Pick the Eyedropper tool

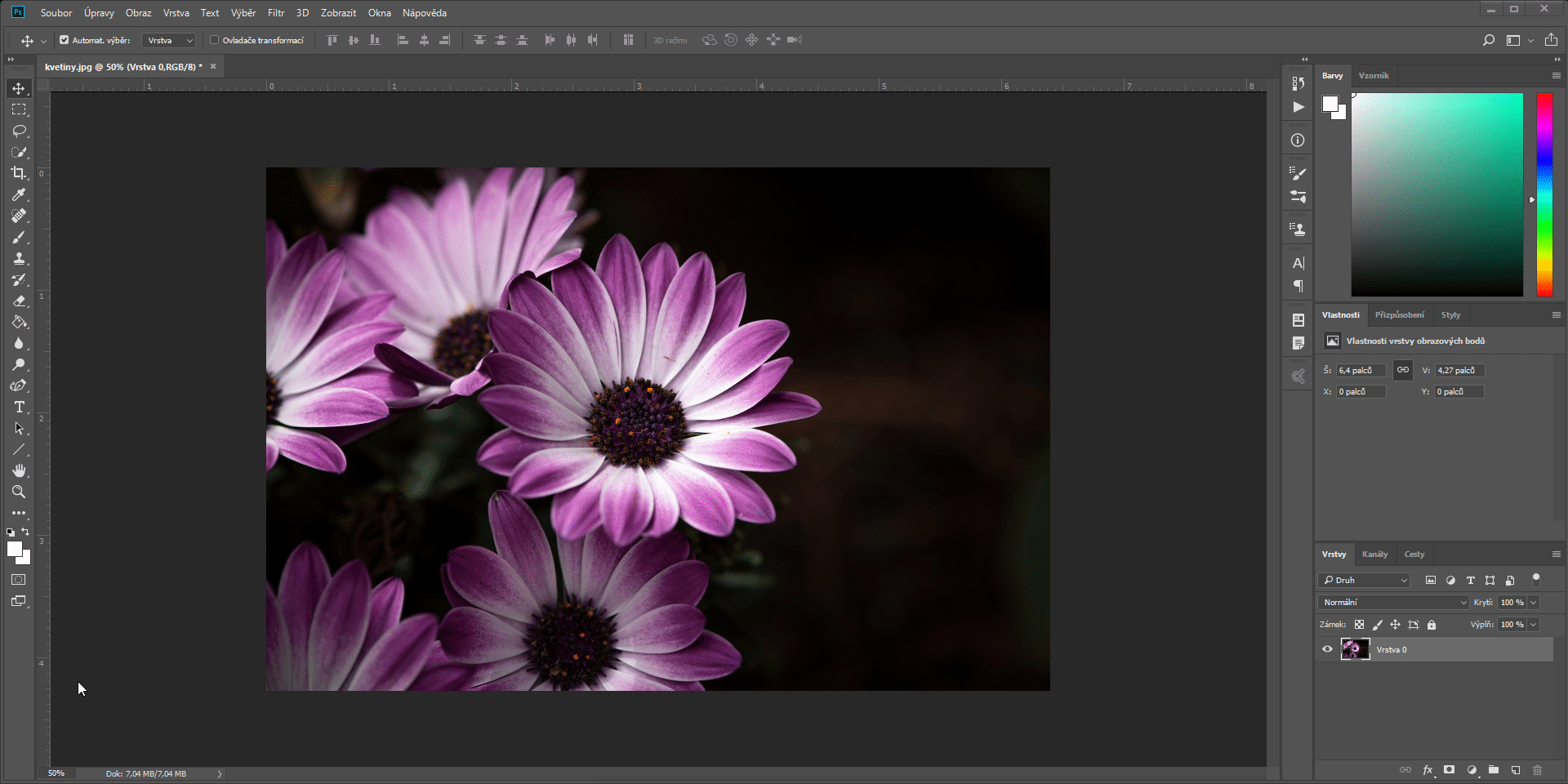18,194
